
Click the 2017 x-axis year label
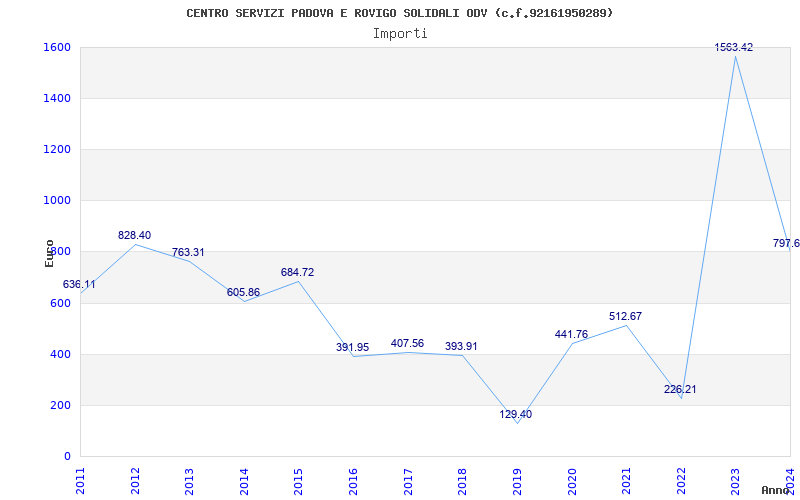coord(408,481)
